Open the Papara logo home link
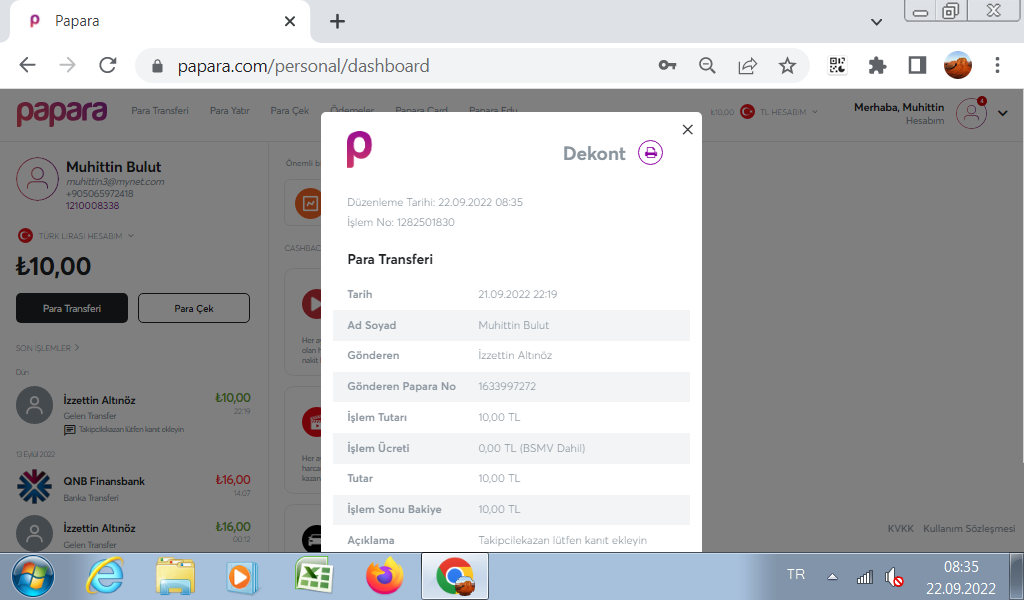Screen dimensions: 1024x600 [x=61, y=114]
